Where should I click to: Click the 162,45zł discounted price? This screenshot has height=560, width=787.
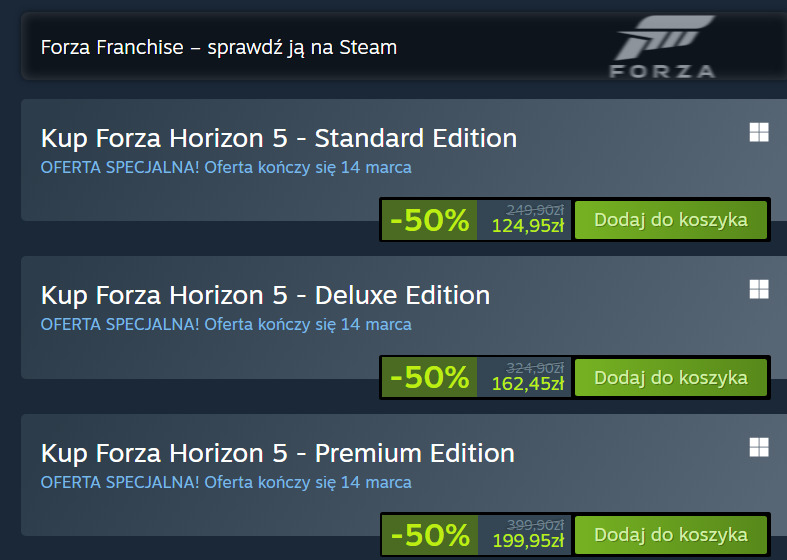click(x=527, y=384)
